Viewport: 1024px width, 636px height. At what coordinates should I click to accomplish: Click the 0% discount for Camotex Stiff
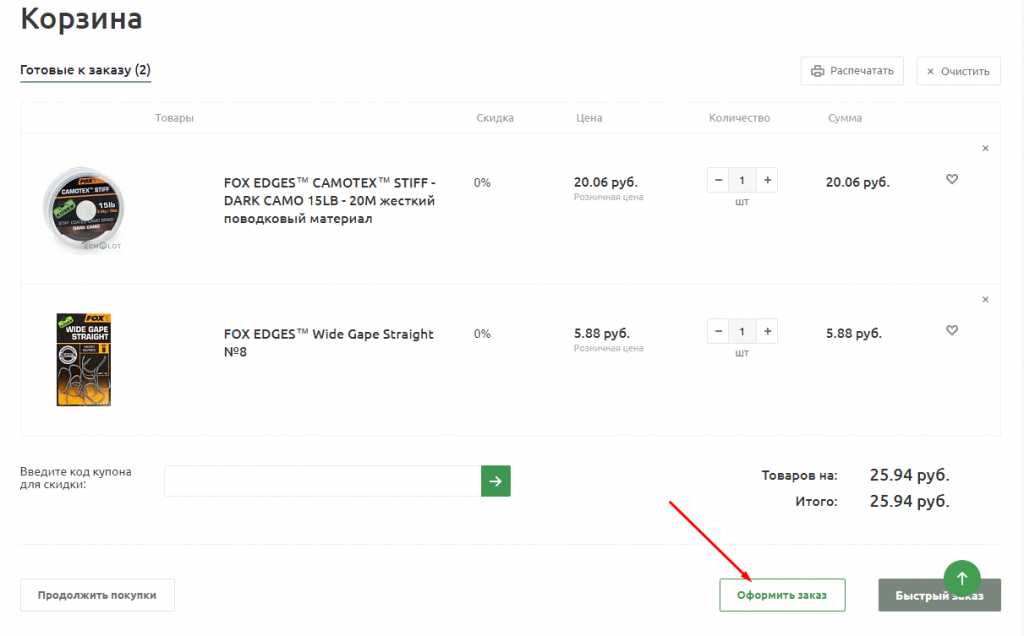(482, 183)
